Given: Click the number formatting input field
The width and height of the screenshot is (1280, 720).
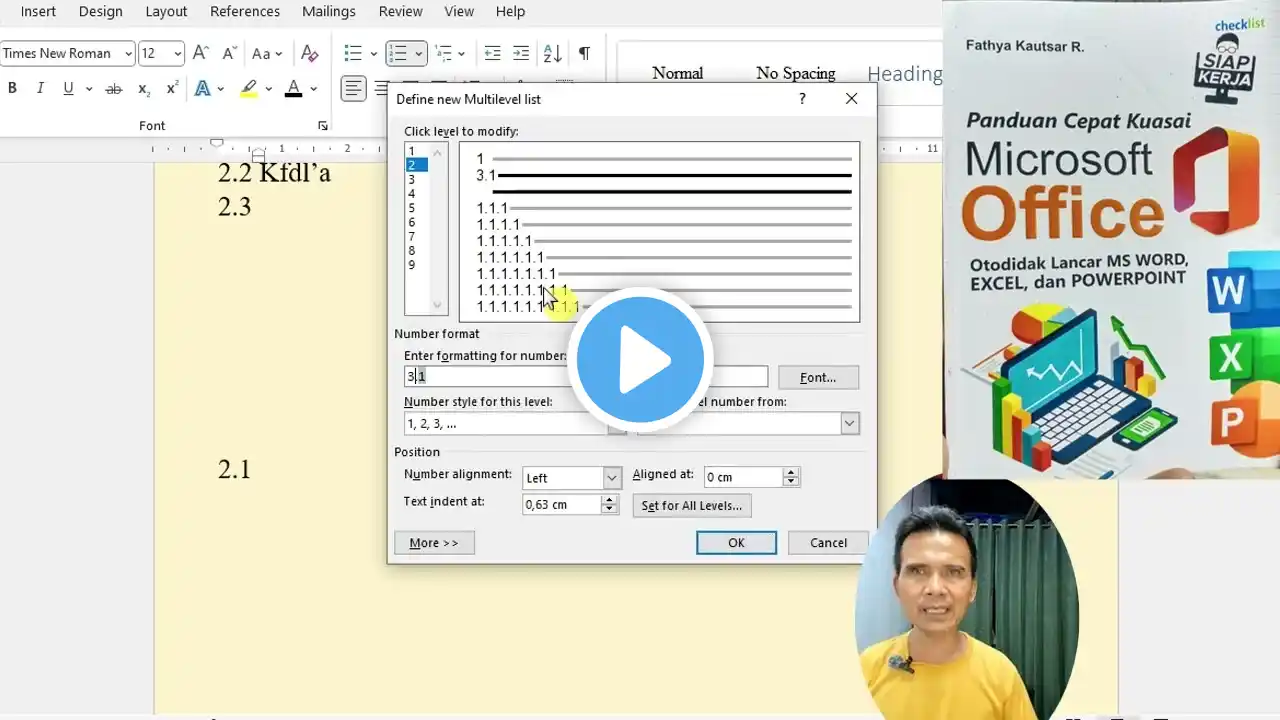Looking at the screenshot, I should [x=586, y=377].
